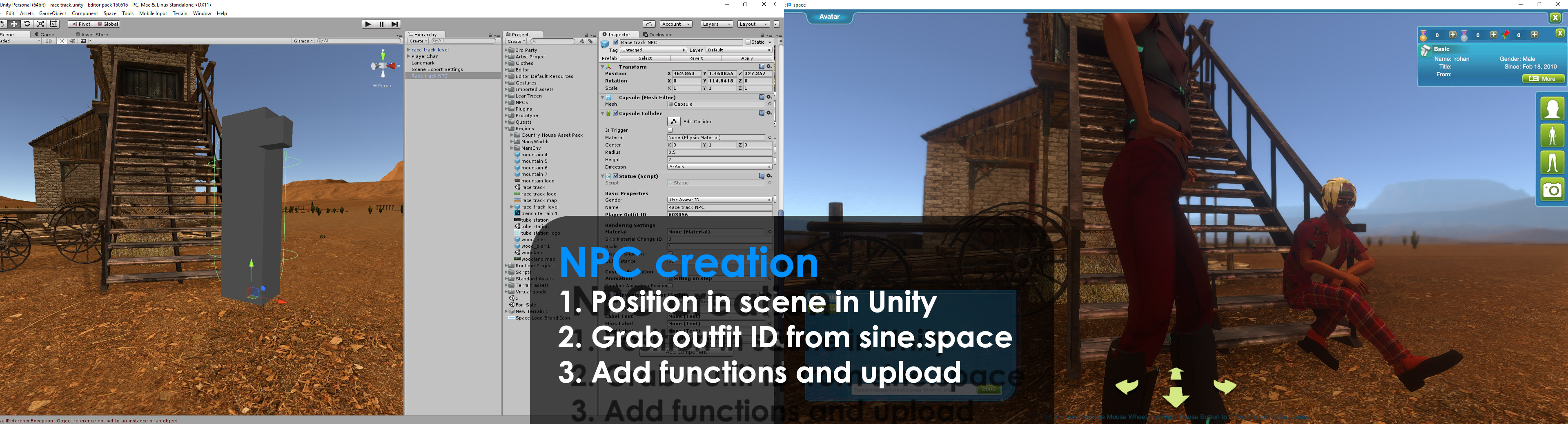Open the Transform component gear menu
The image size is (1568, 424).
tap(769, 67)
